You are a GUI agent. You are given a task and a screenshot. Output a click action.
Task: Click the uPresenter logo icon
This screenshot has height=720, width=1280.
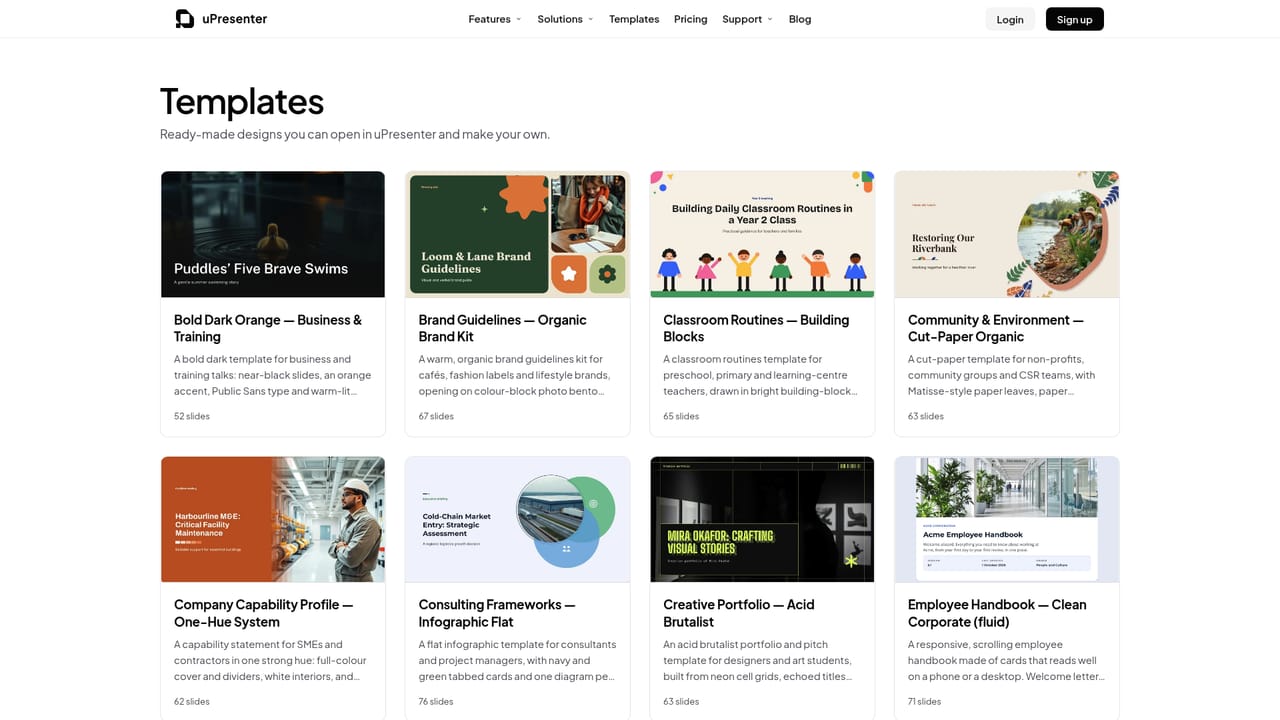(x=185, y=19)
